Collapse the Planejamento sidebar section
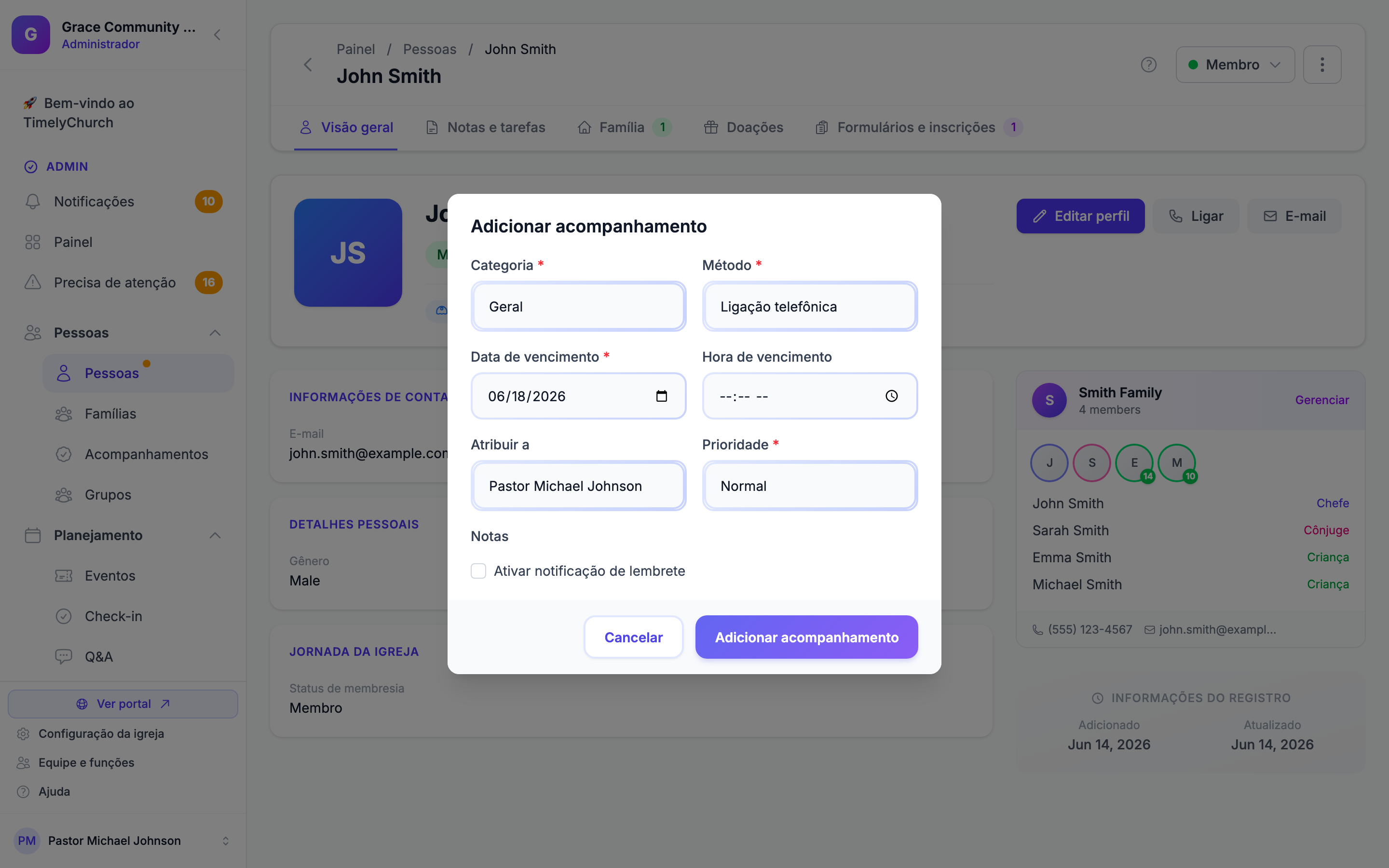The image size is (1389, 868). [x=215, y=536]
